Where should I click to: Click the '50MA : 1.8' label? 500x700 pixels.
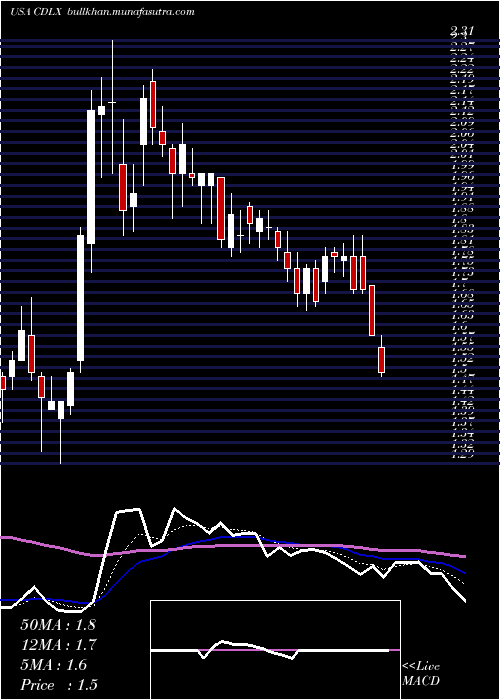(x=58, y=624)
